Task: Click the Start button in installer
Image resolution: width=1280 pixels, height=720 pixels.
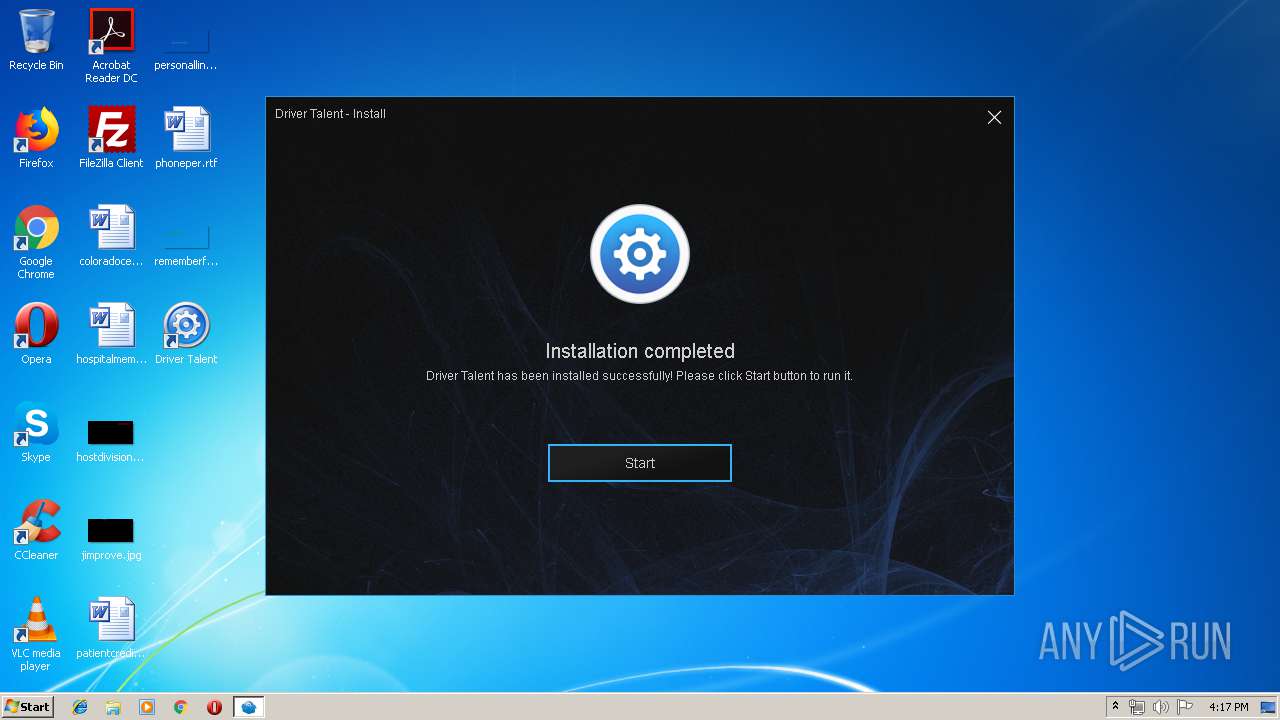Action: click(640, 463)
